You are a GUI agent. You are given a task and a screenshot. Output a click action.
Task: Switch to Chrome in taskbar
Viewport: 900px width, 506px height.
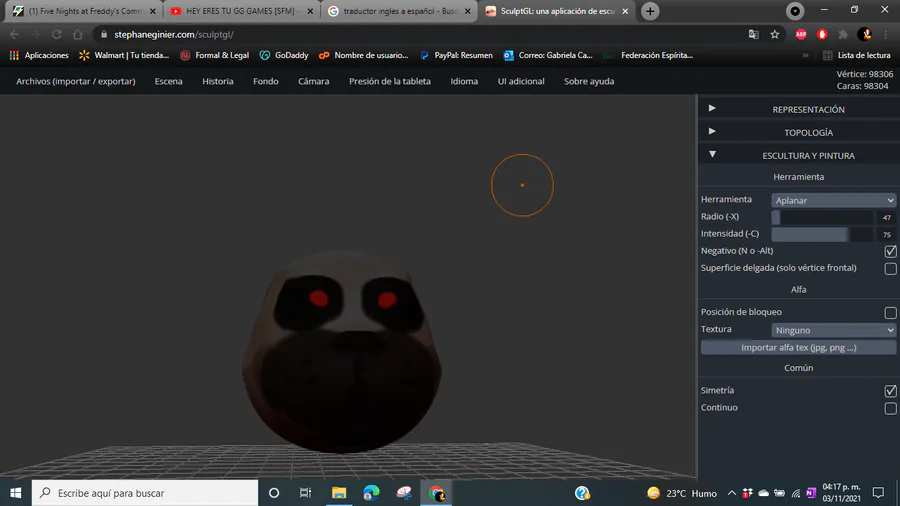coord(436,493)
